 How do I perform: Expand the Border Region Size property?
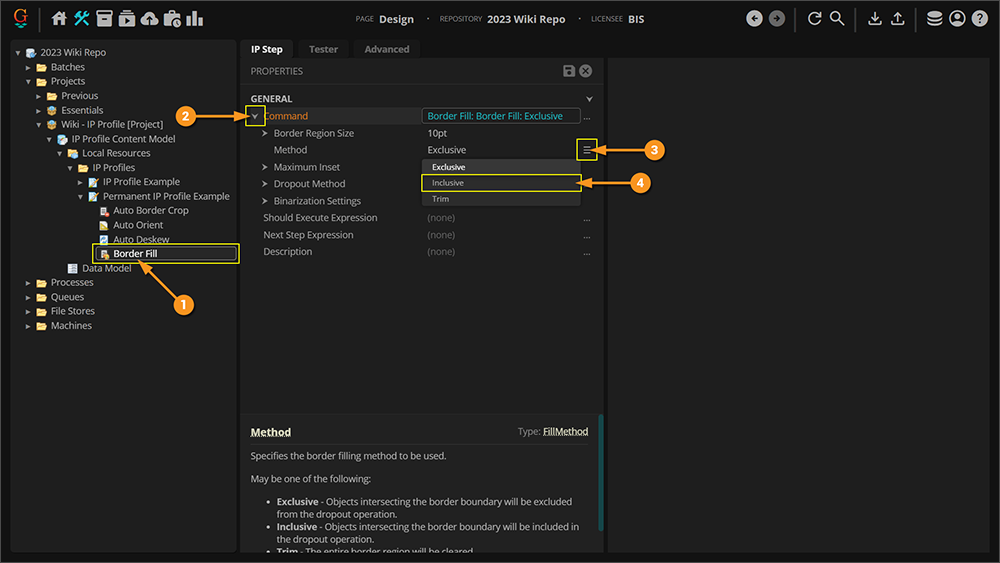click(x=265, y=134)
